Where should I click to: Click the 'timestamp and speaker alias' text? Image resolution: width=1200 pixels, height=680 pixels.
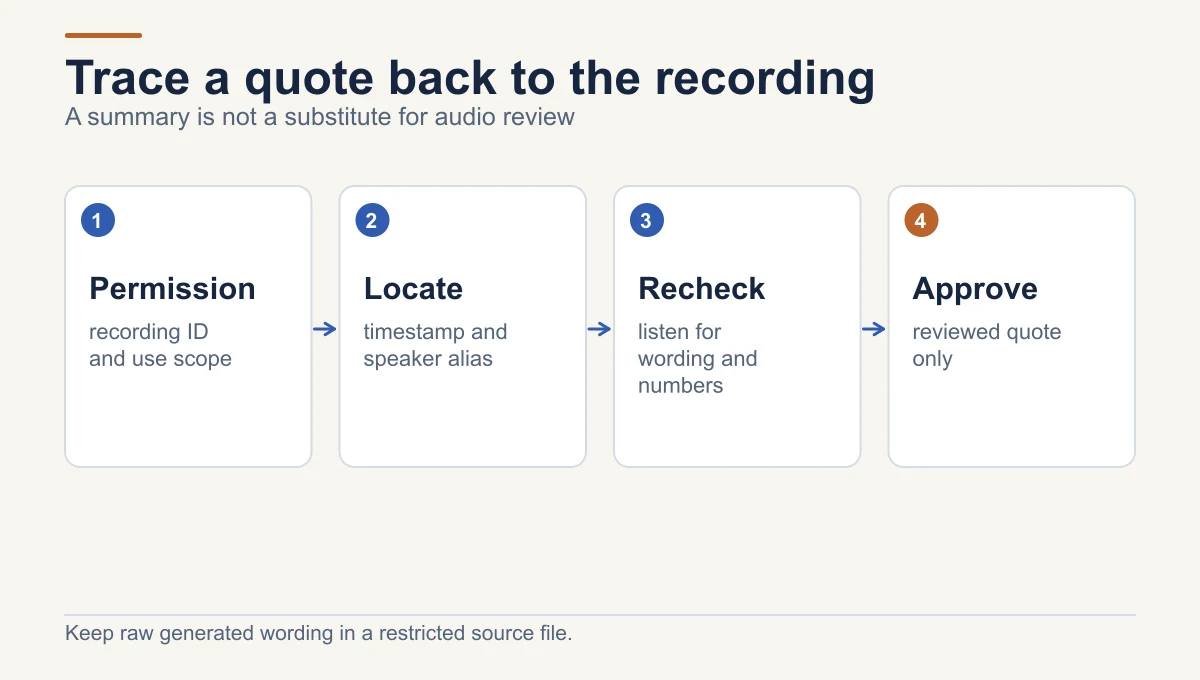click(435, 345)
